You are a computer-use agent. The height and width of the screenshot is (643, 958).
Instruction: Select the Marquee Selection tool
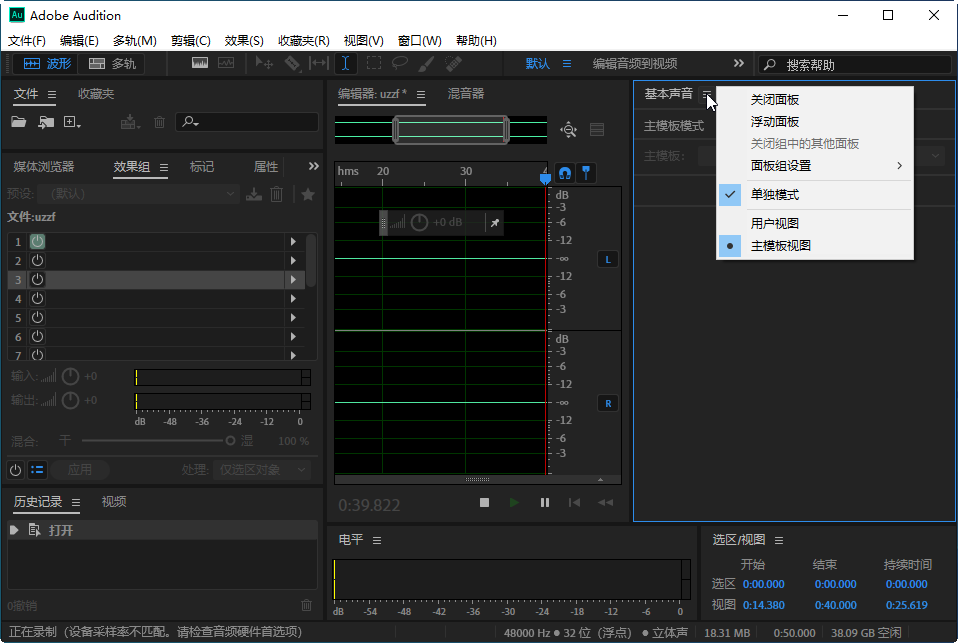pyautogui.click(x=373, y=63)
